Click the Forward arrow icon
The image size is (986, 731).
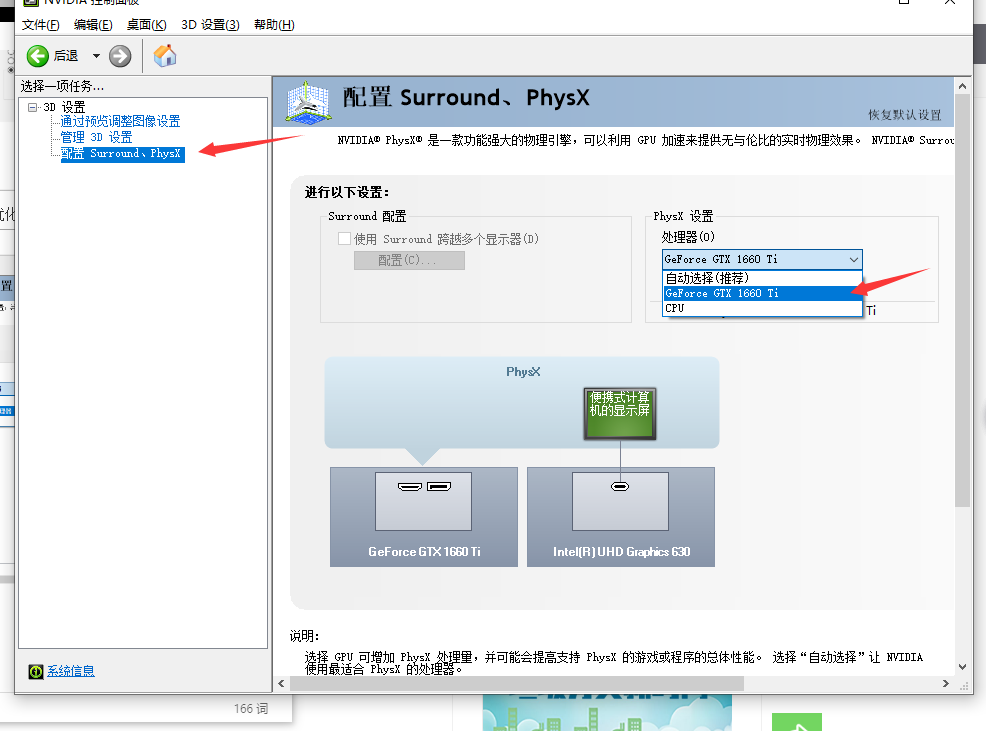point(120,56)
